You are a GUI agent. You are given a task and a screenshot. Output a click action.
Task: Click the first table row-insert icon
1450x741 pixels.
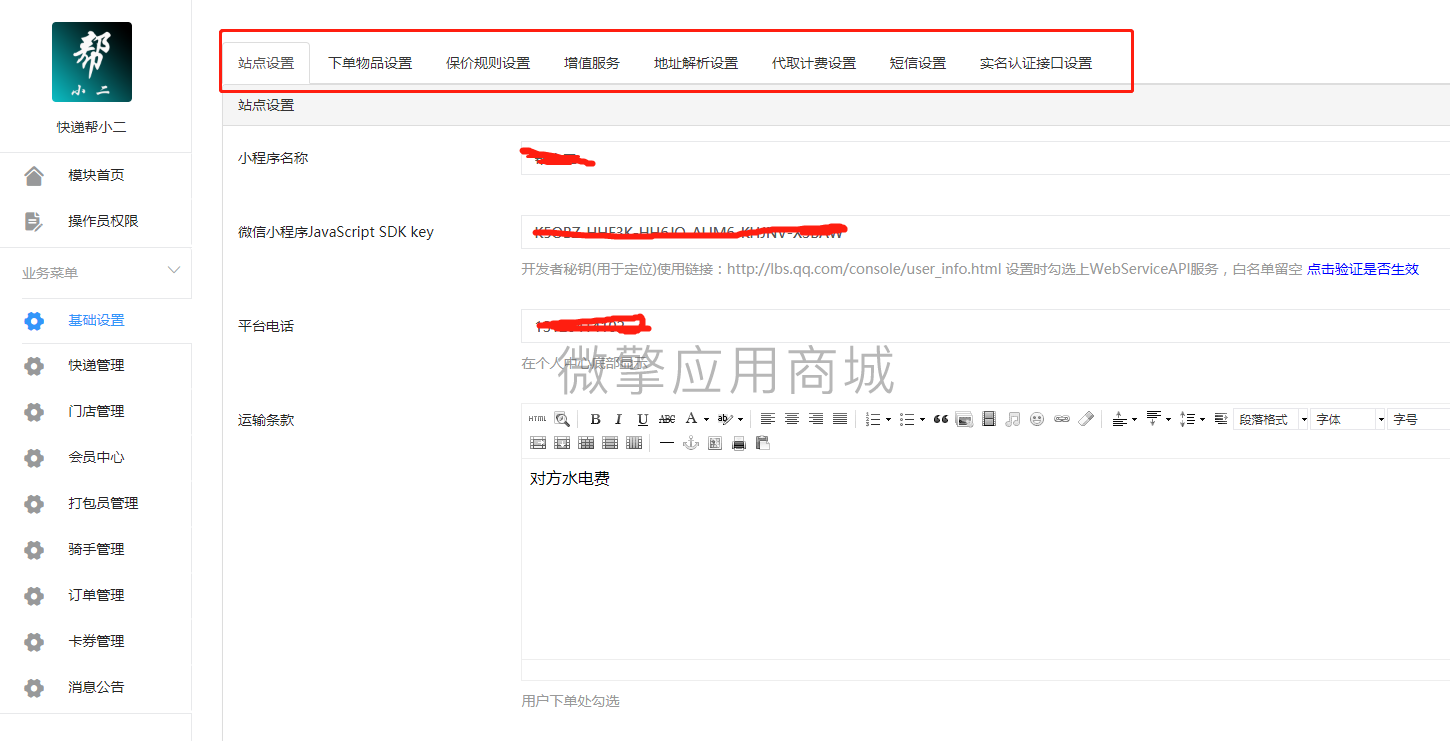point(538,443)
